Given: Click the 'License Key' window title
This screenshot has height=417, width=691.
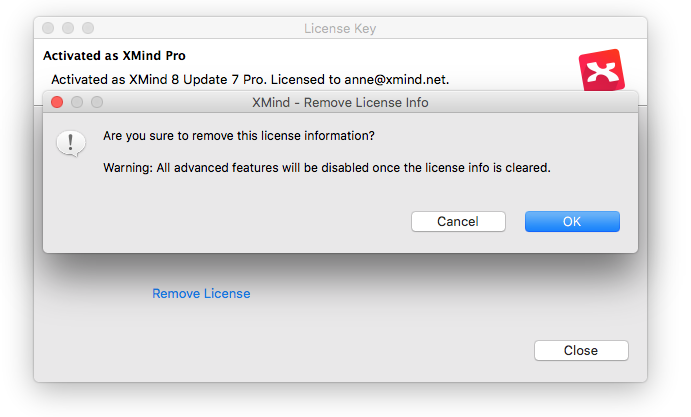Looking at the screenshot, I should point(340,29).
